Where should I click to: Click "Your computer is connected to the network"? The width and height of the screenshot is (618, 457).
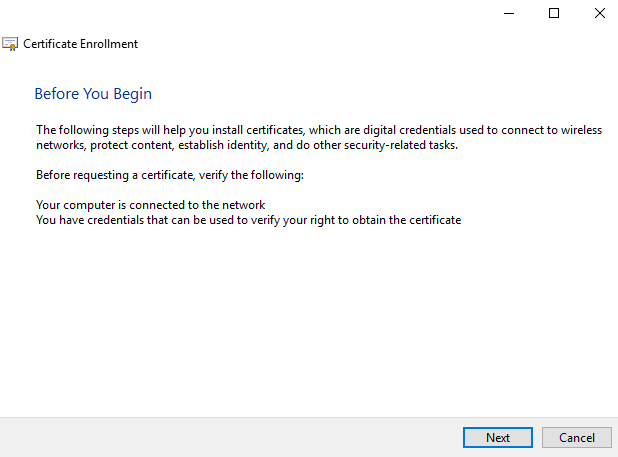tap(150, 205)
